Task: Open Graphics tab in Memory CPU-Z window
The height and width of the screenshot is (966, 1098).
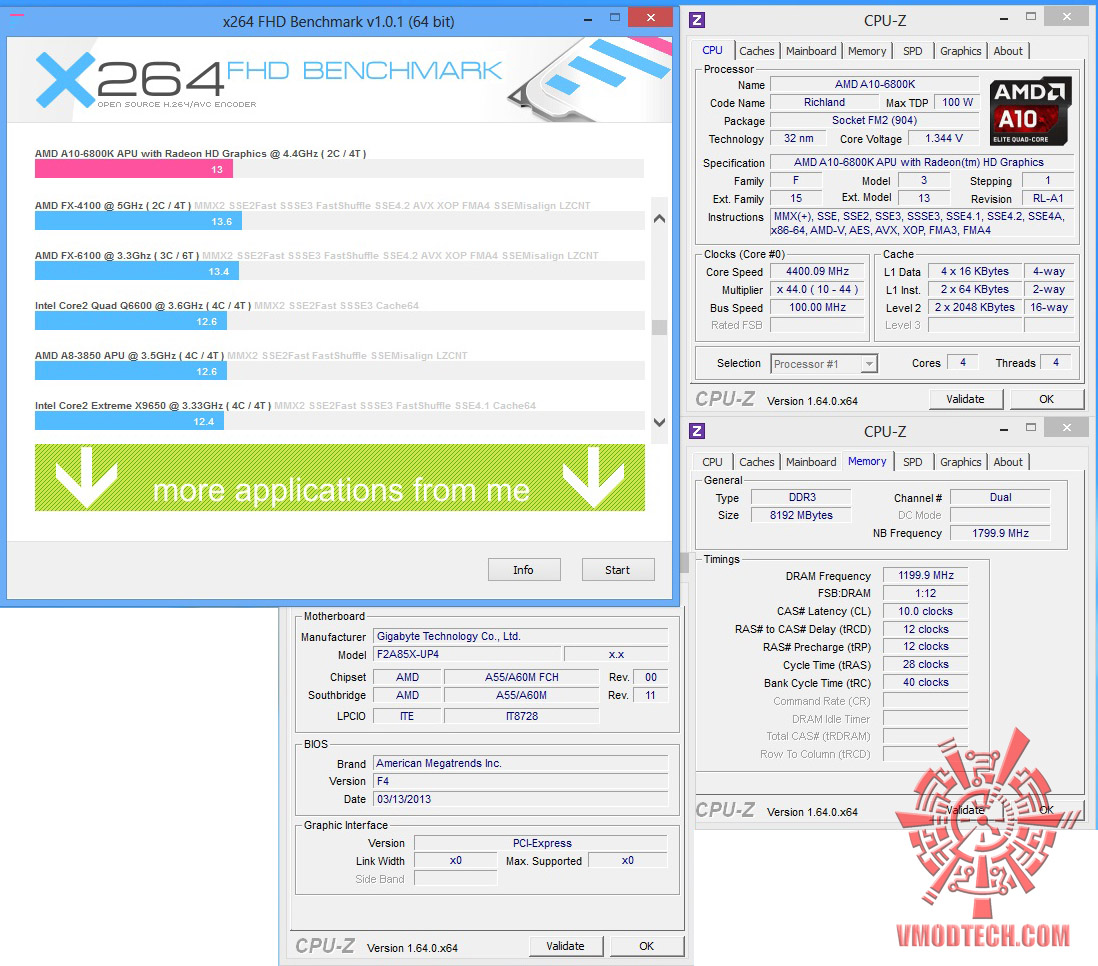Action: (x=960, y=462)
